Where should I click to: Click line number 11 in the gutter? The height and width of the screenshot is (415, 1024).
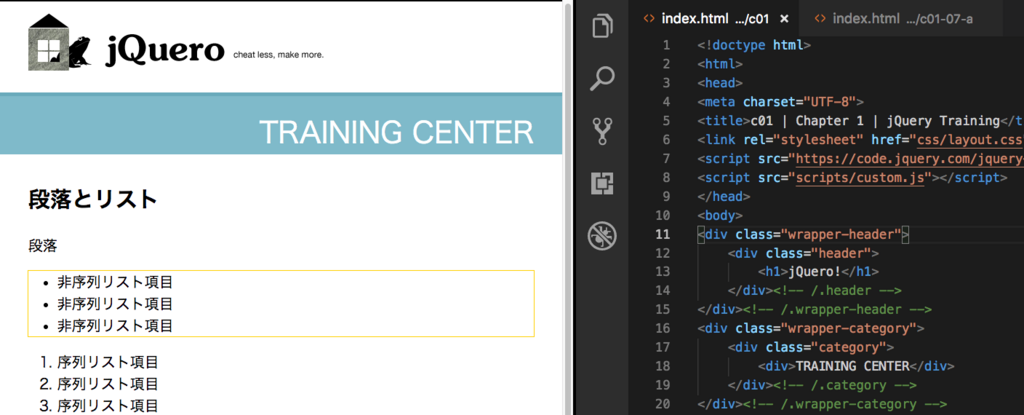[662, 235]
